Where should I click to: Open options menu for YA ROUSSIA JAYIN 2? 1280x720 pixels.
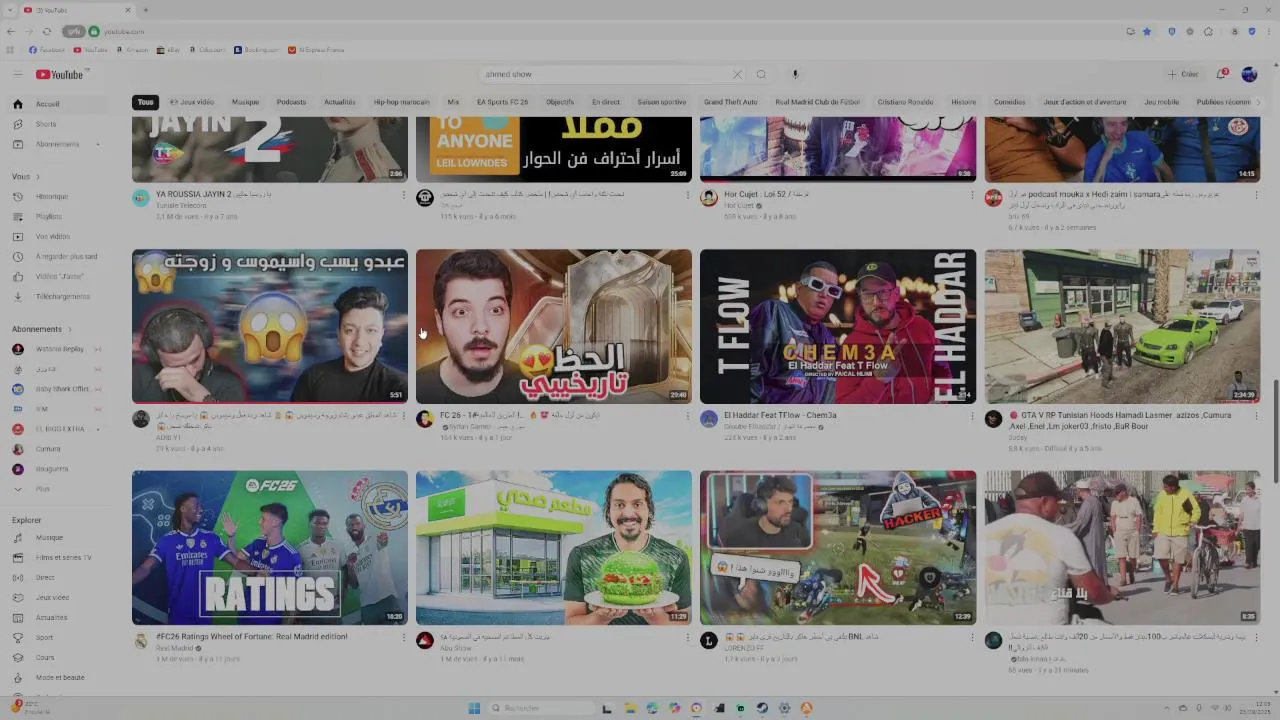pos(403,195)
